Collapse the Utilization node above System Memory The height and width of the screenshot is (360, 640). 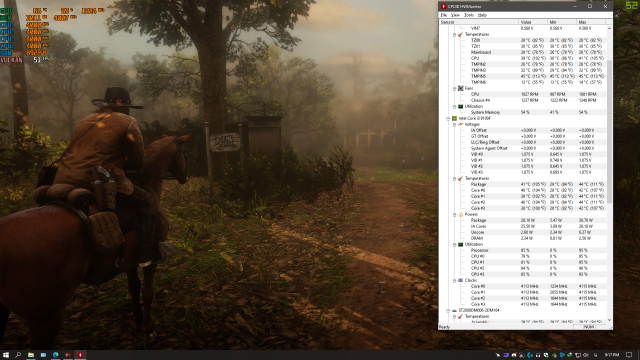(454, 107)
